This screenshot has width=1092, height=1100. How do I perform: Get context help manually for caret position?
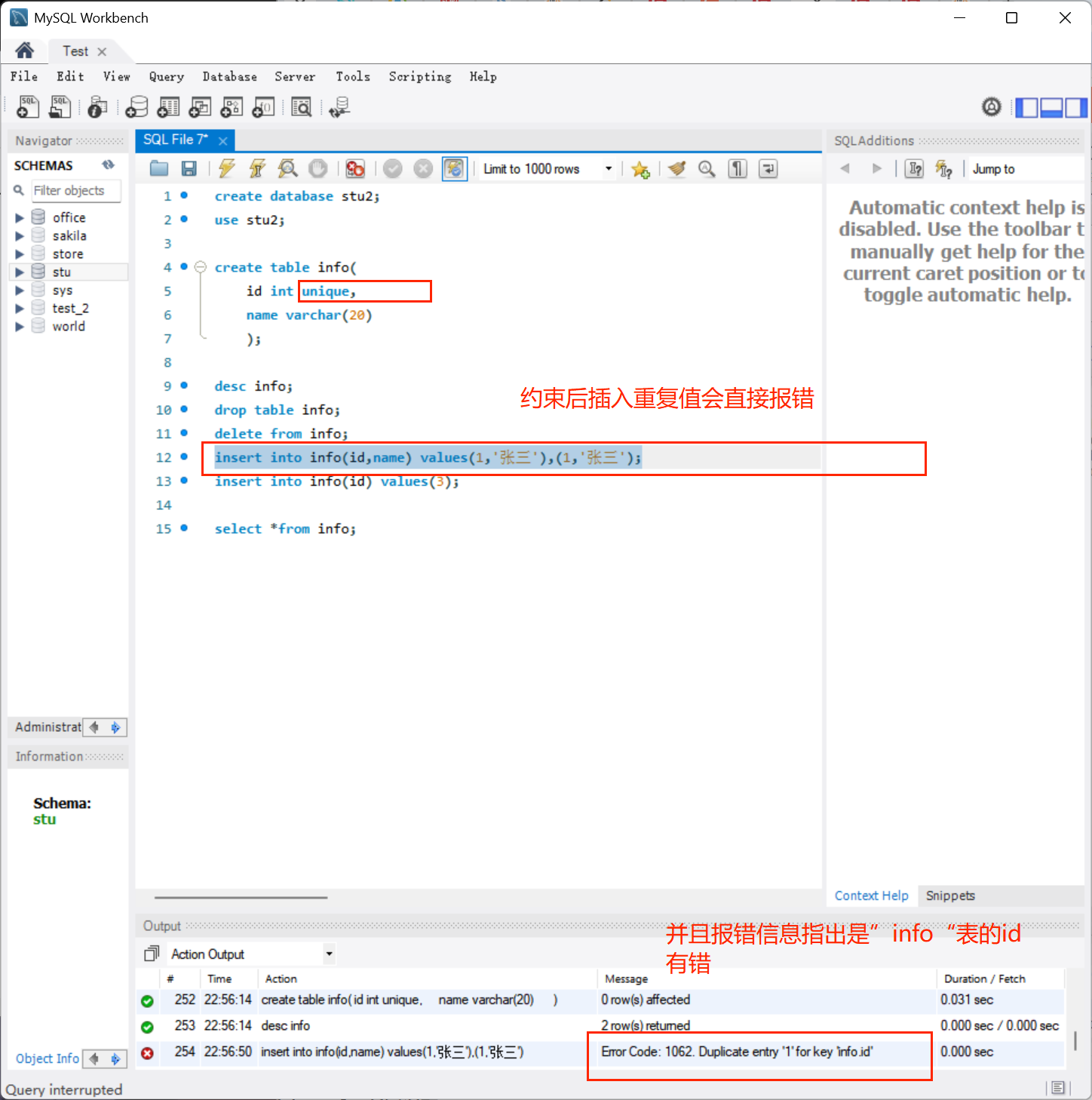click(x=915, y=169)
